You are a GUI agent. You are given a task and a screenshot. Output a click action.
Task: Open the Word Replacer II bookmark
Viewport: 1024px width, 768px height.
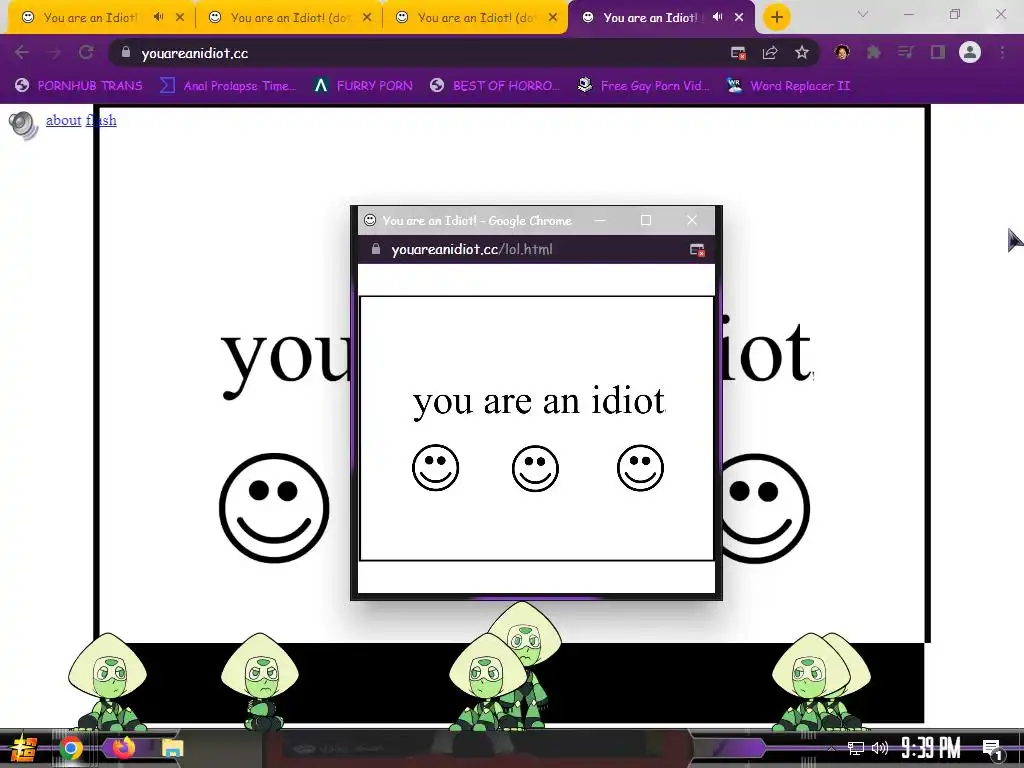pyautogui.click(x=788, y=86)
